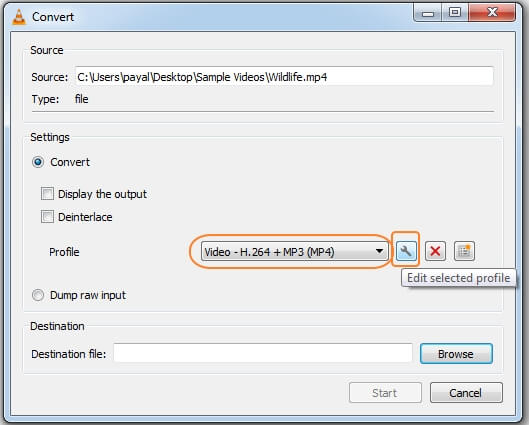The image size is (529, 425).
Task: Create a new profile icon button
Action: click(x=464, y=251)
